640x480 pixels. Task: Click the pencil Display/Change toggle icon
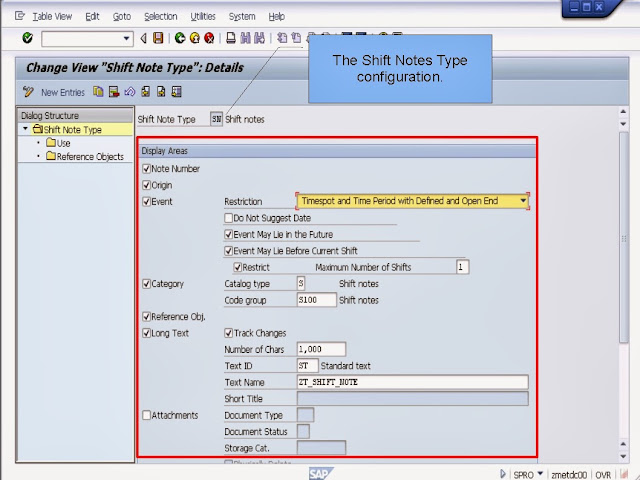pyautogui.click(x=28, y=92)
